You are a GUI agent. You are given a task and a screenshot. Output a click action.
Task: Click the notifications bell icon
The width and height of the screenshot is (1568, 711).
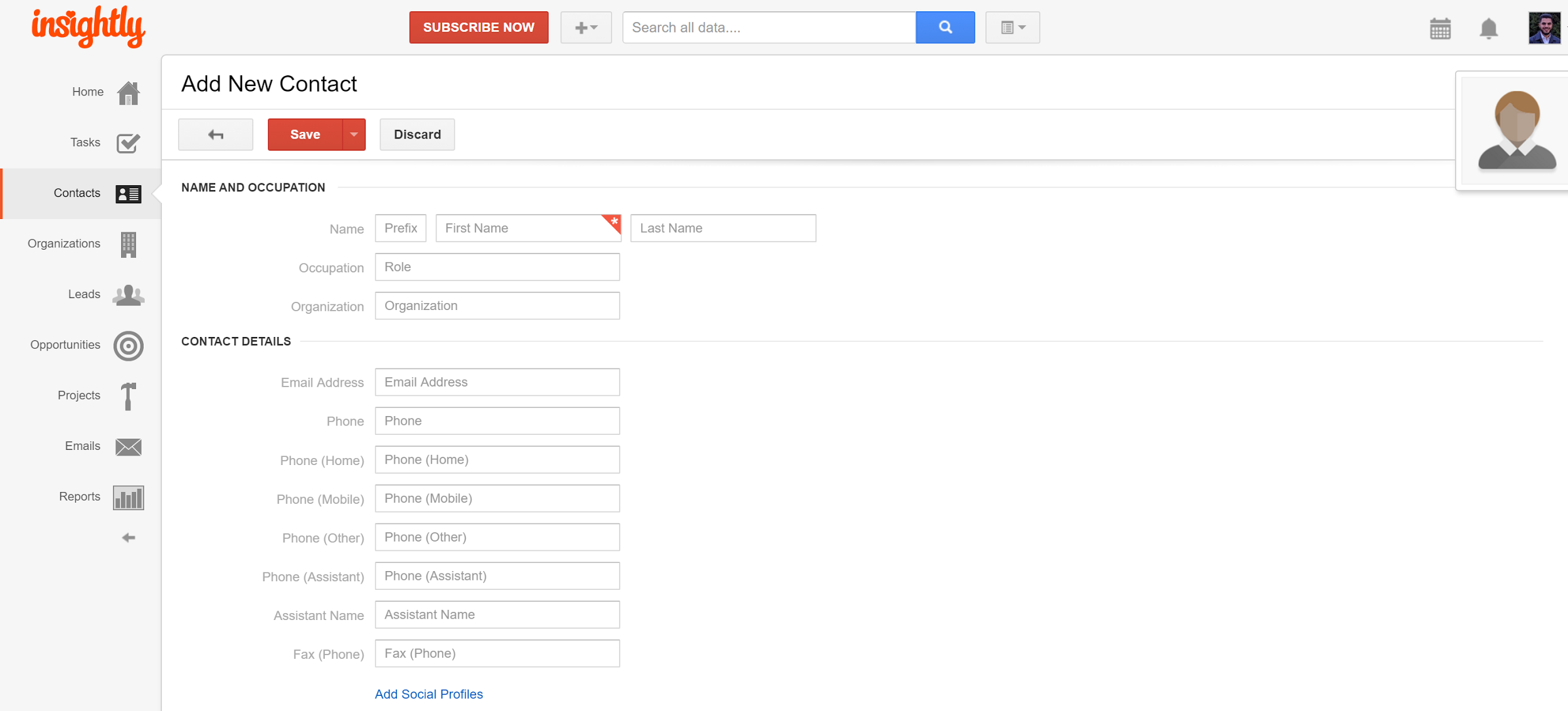1488,28
